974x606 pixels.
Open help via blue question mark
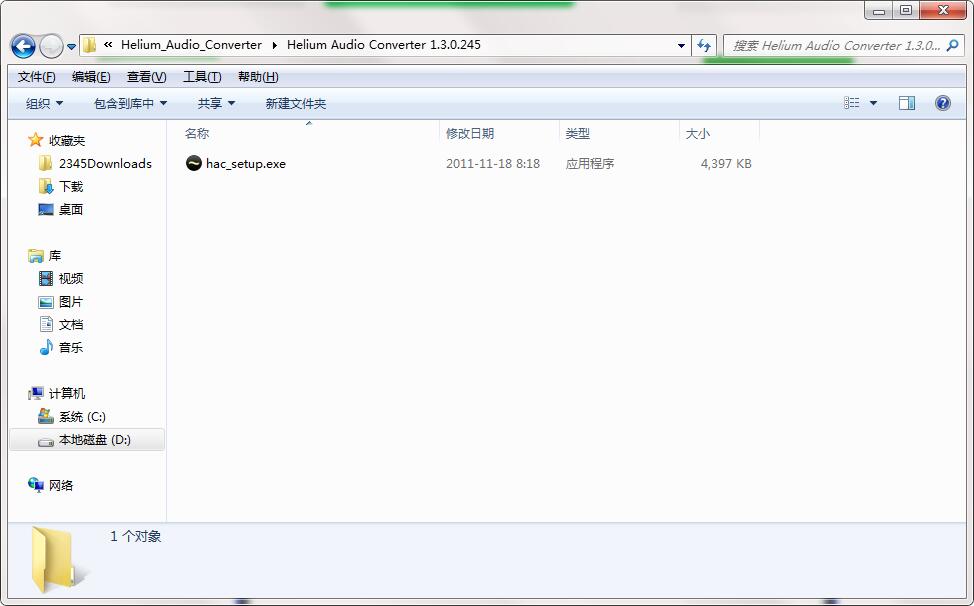point(942,103)
